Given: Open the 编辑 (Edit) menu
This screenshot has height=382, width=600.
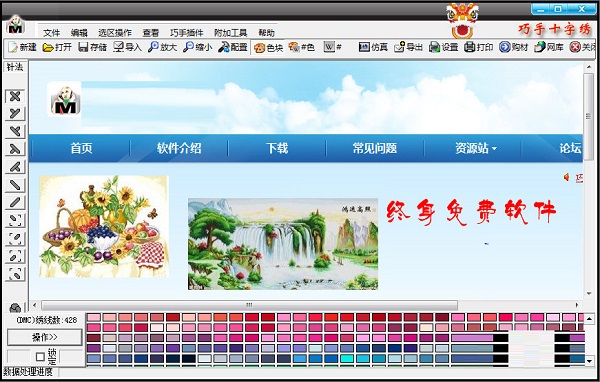Looking at the screenshot, I should pyautogui.click(x=79, y=33).
